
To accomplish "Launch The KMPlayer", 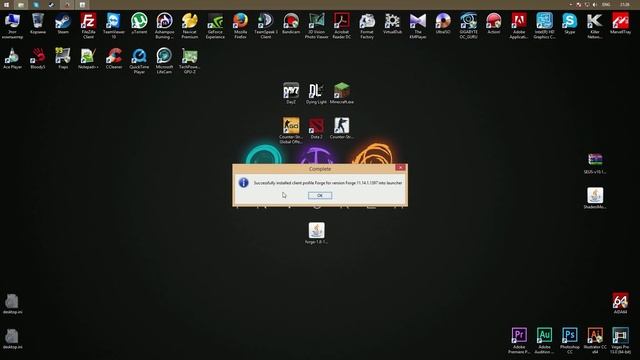I will pyautogui.click(x=418, y=26).
